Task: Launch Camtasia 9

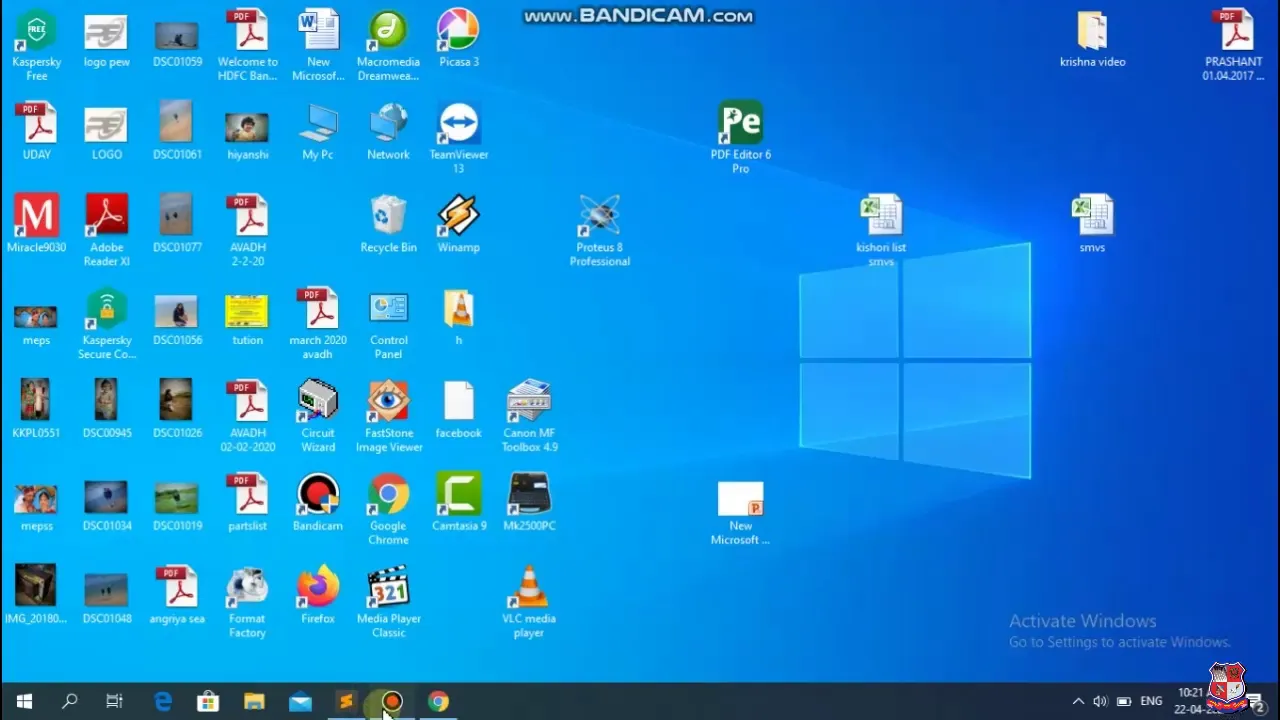Action: click(458, 503)
